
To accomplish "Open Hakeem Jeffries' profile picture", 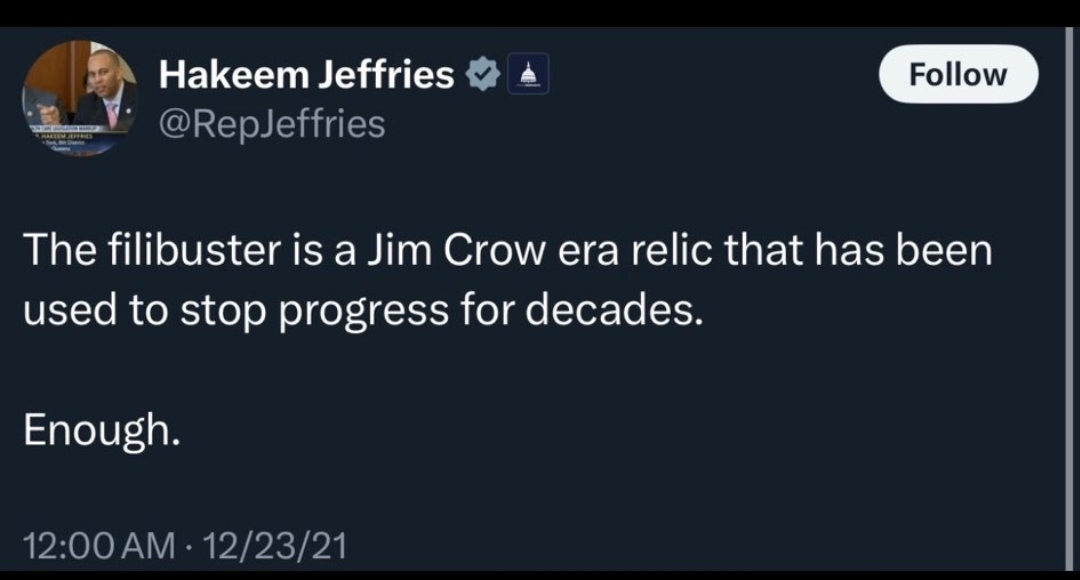I will [x=80, y=99].
